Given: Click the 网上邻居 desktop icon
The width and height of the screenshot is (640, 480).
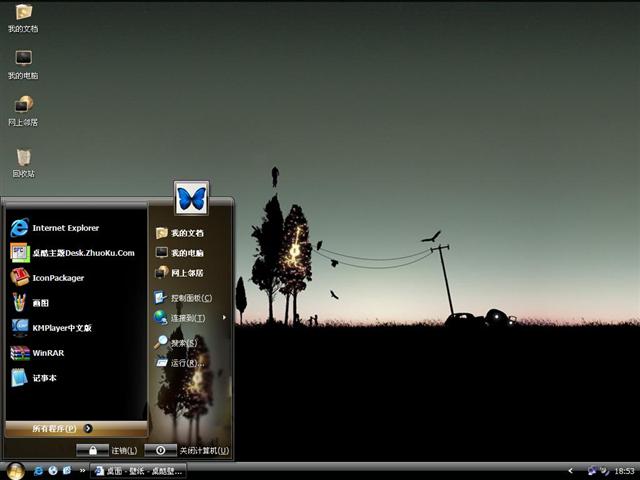Looking at the screenshot, I should (23, 108).
